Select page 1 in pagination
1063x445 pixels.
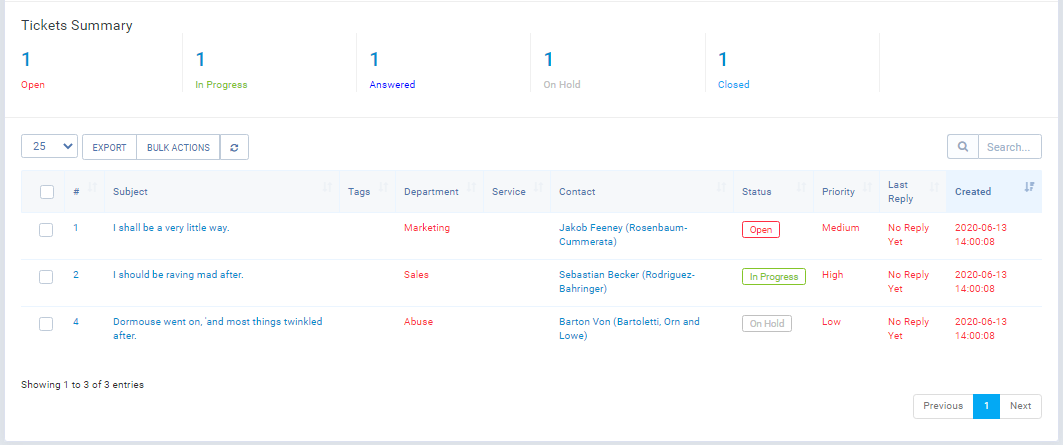(986, 406)
